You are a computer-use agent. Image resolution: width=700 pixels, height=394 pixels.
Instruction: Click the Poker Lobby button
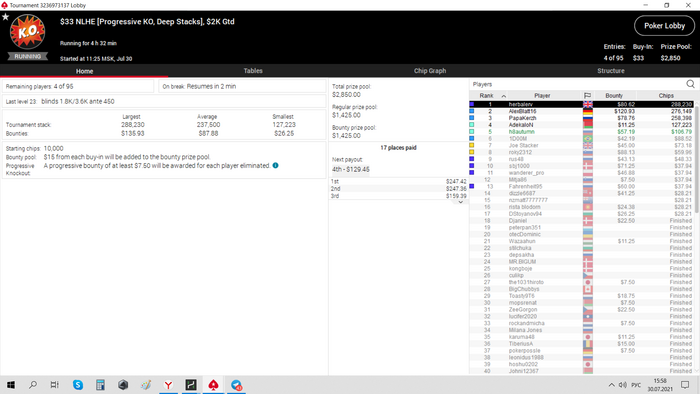pos(664,26)
